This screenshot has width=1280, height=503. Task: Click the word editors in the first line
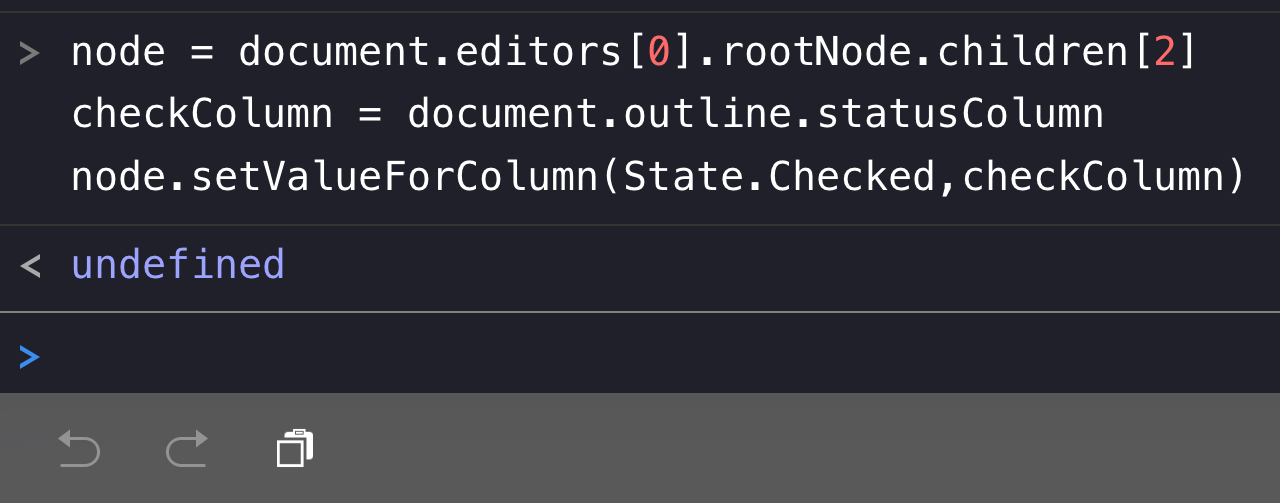click(539, 52)
